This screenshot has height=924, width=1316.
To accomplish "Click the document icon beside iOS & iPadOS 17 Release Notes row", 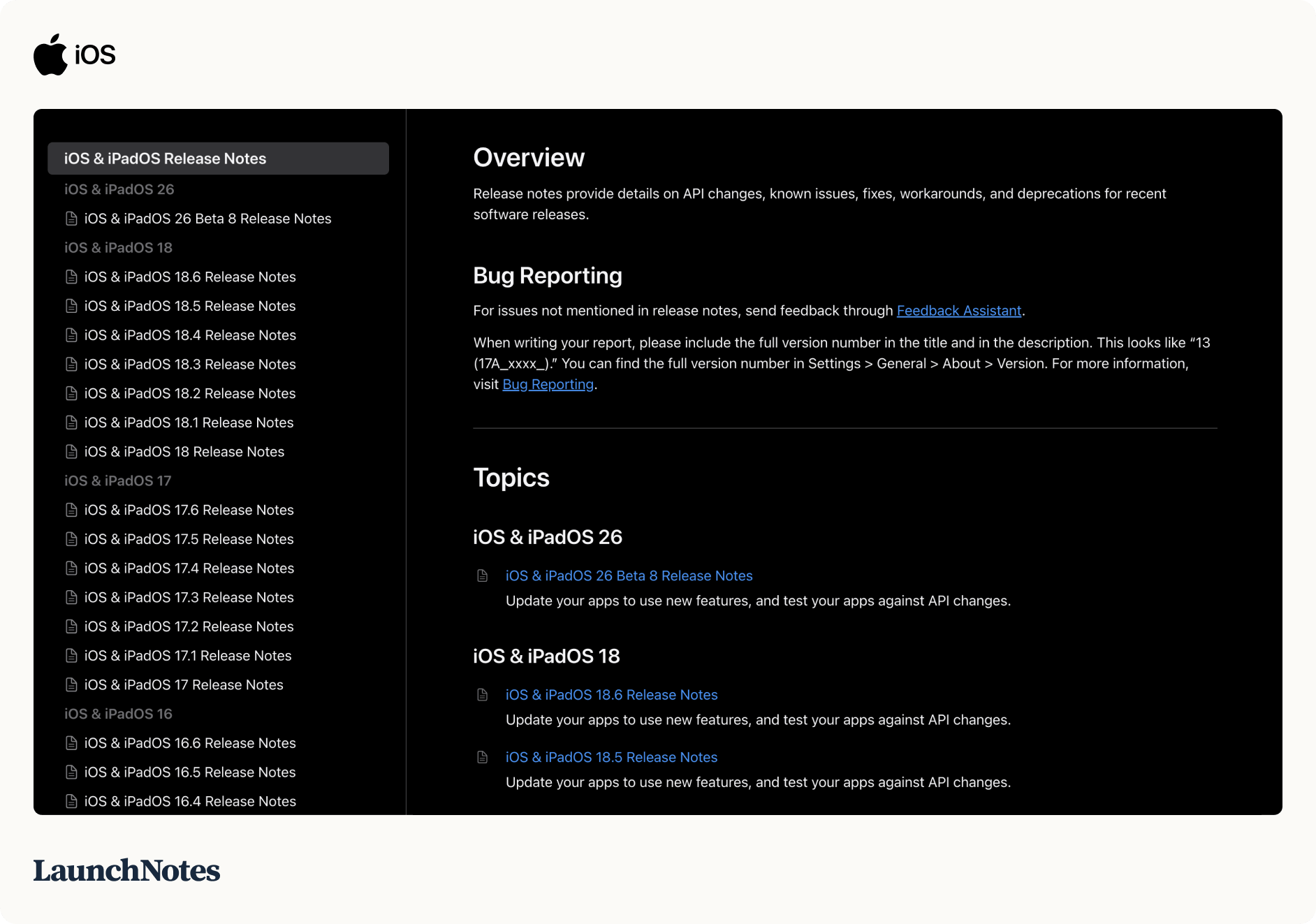I will pos(71,685).
